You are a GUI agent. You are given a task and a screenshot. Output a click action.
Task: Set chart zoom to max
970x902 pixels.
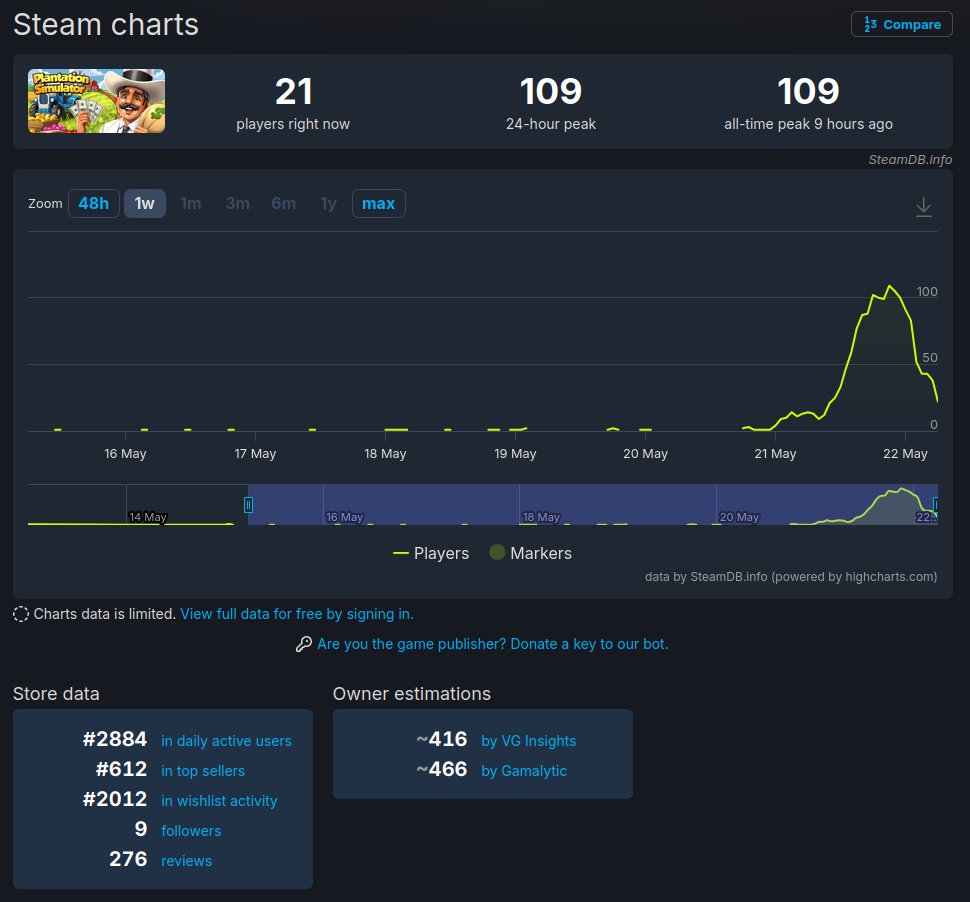pos(379,204)
